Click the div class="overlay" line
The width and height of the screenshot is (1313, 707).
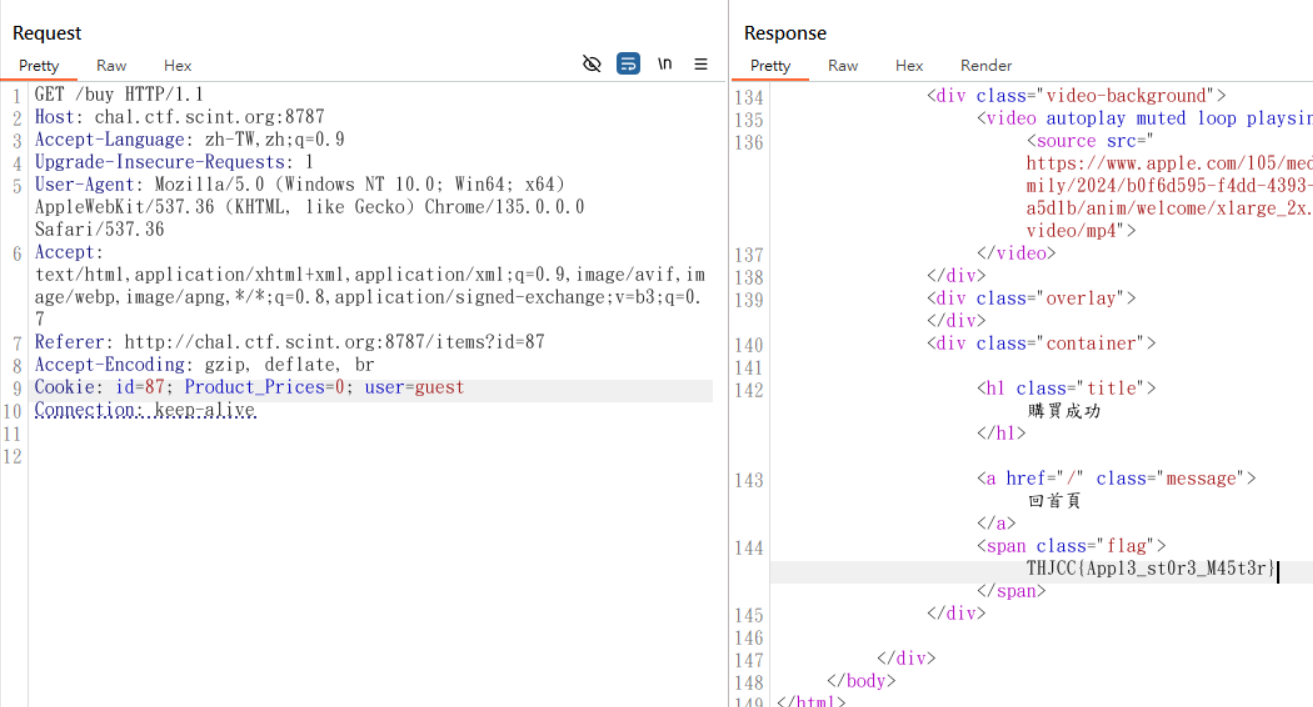coord(1031,298)
